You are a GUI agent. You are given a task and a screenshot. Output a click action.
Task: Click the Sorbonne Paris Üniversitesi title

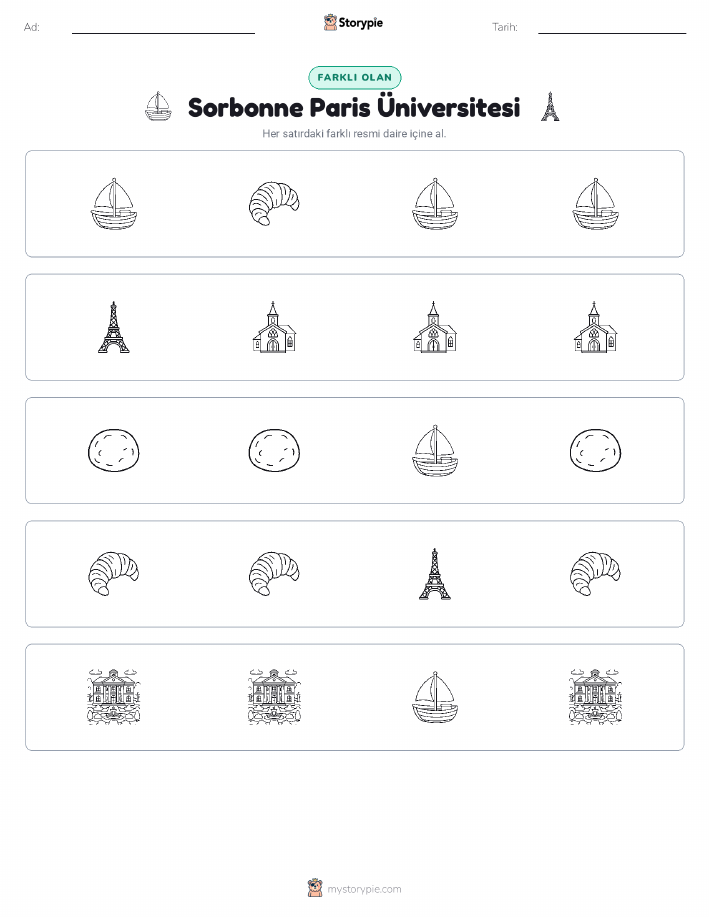tap(354, 108)
